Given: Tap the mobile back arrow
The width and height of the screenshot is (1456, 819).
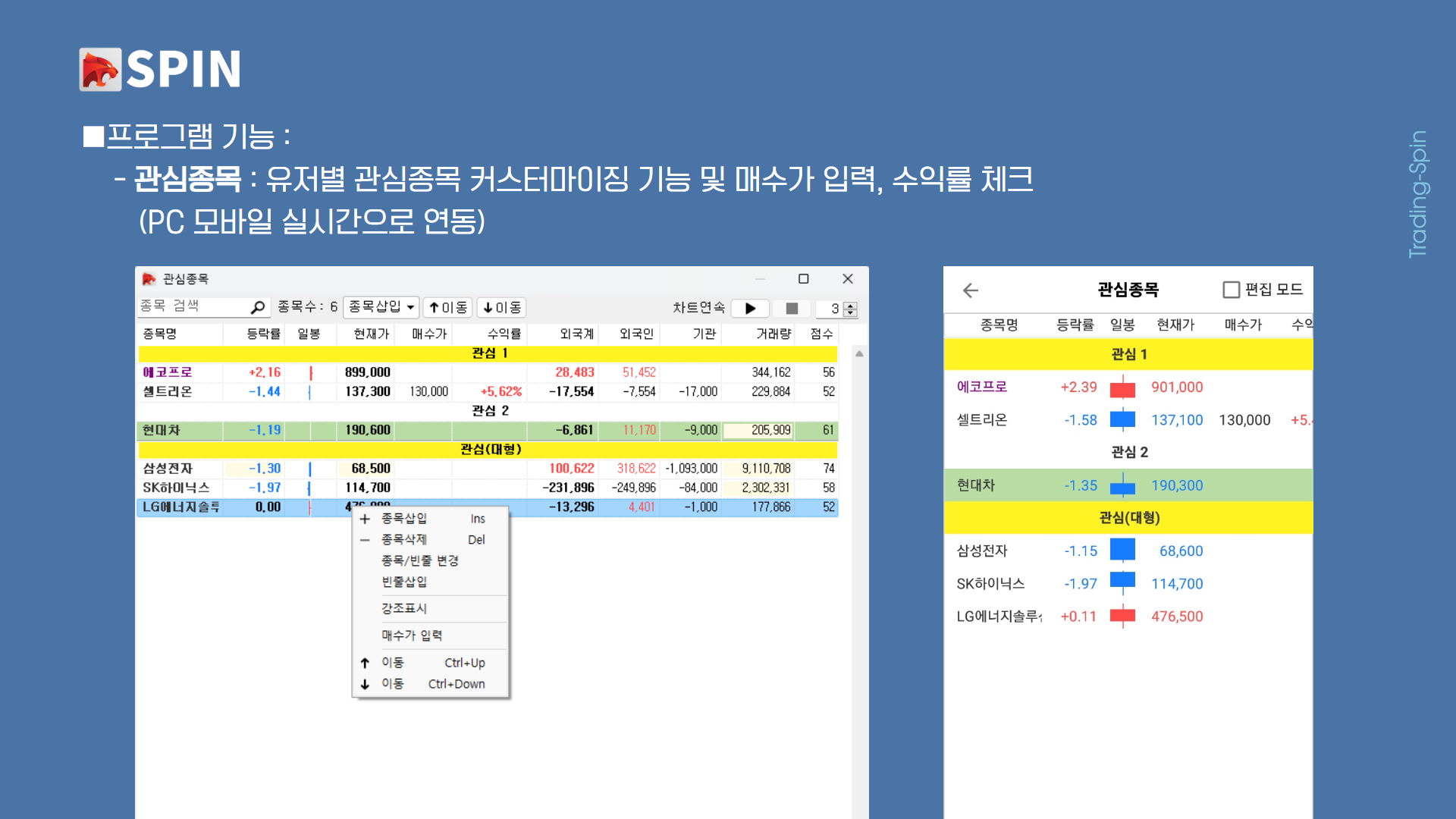Looking at the screenshot, I should pos(971,290).
